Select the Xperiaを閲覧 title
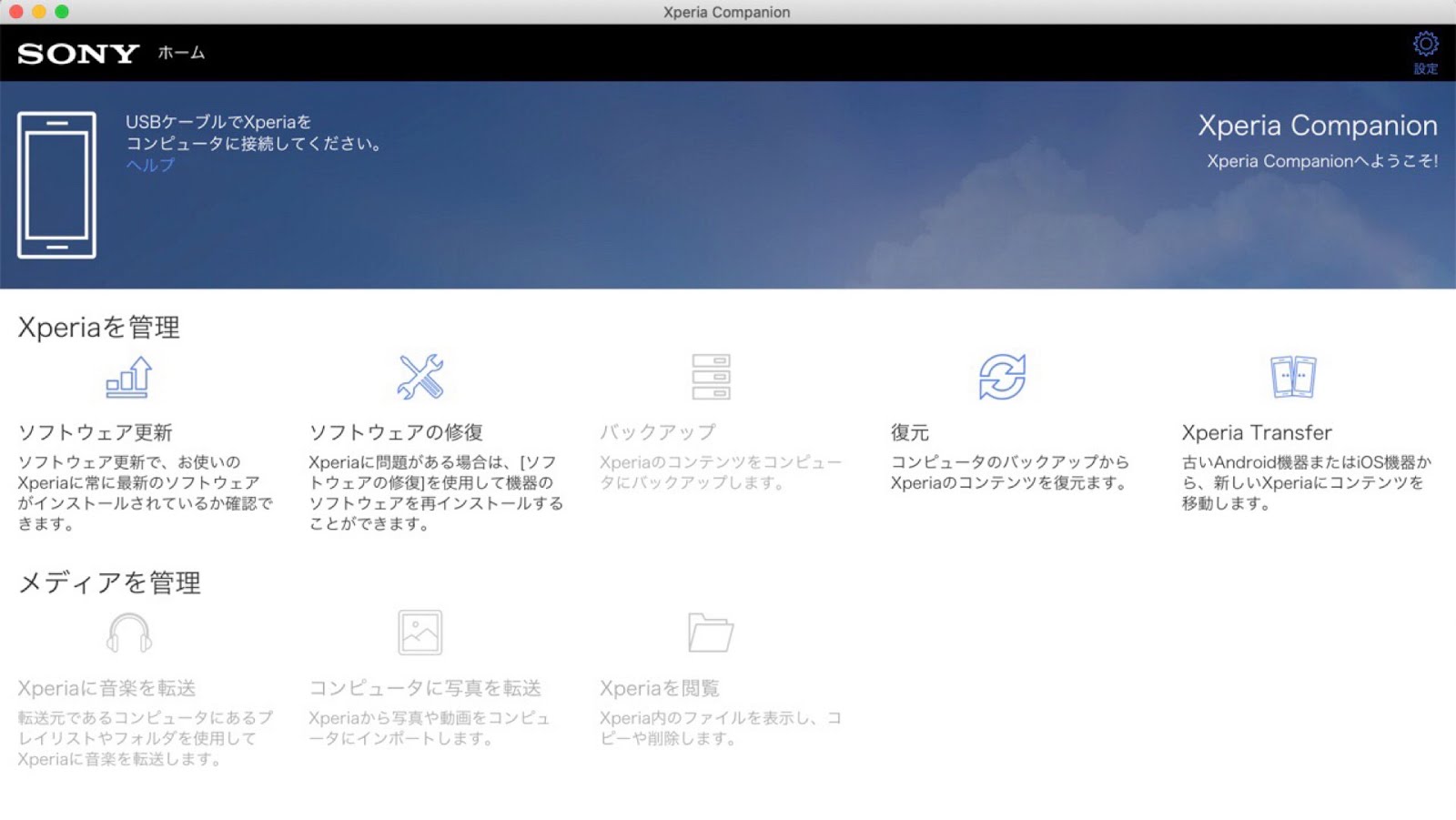The image size is (1456, 820). (660, 688)
